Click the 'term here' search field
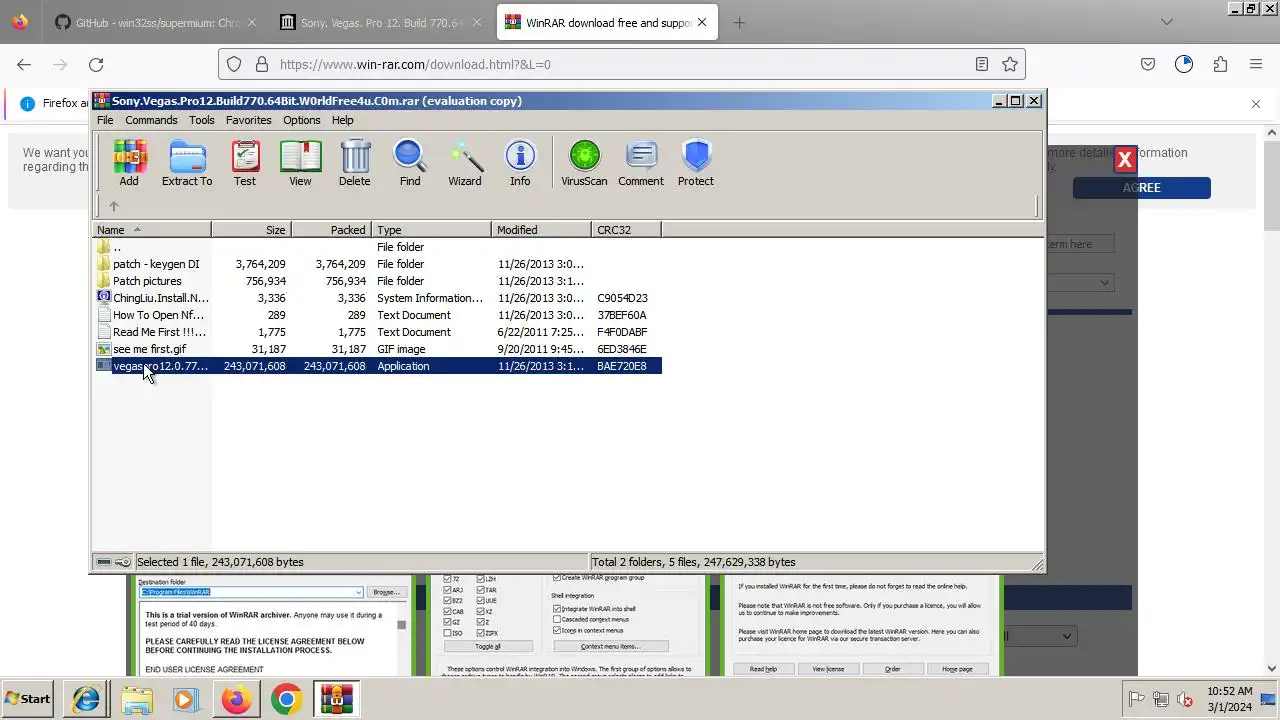 pos(1081,244)
